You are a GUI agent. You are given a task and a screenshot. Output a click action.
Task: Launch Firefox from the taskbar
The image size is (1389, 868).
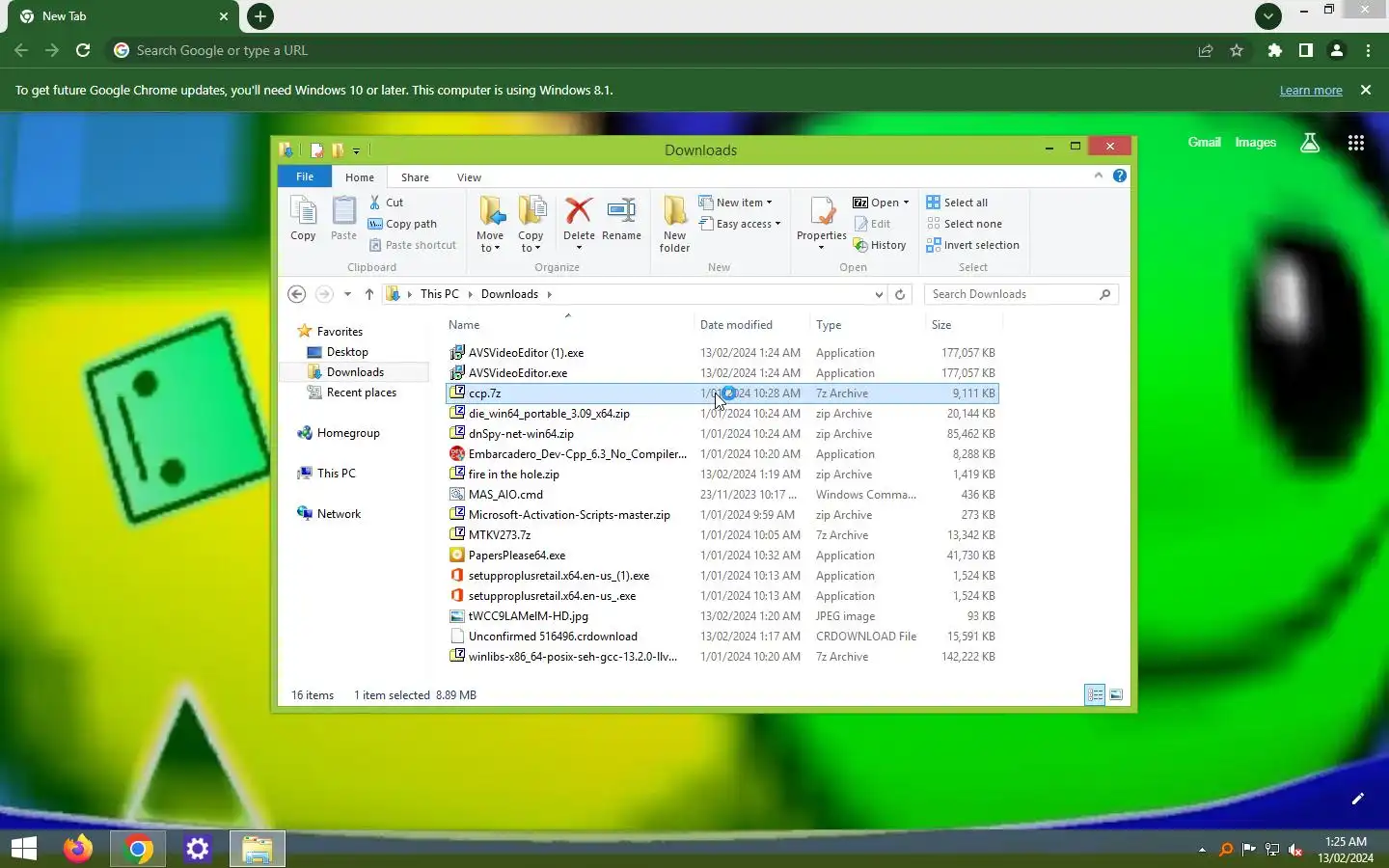point(78,849)
